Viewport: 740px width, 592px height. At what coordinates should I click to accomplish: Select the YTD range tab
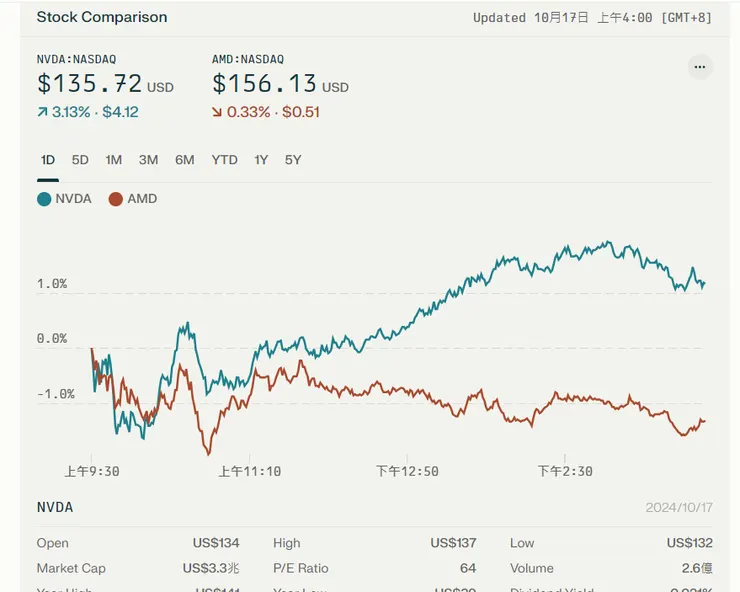tap(224, 160)
